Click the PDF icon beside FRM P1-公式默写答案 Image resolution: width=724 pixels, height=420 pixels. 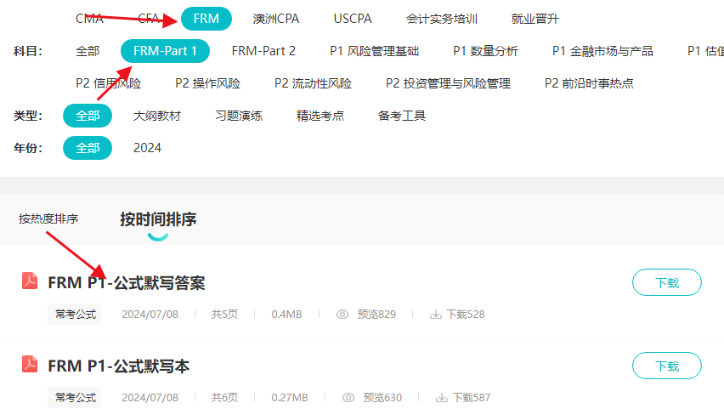click(x=30, y=282)
